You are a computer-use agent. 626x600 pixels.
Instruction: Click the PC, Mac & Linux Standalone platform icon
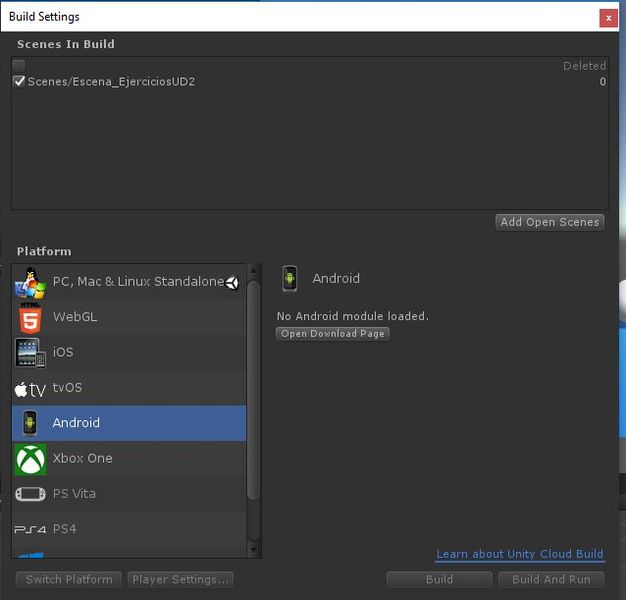click(x=30, y=283)
